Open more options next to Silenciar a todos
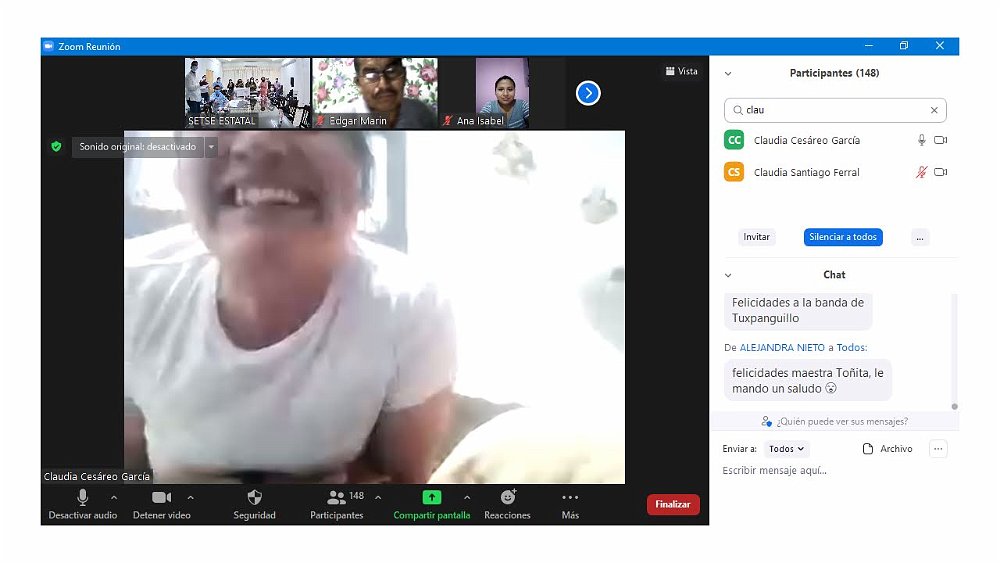1000x563 pixels. point(920,237)
